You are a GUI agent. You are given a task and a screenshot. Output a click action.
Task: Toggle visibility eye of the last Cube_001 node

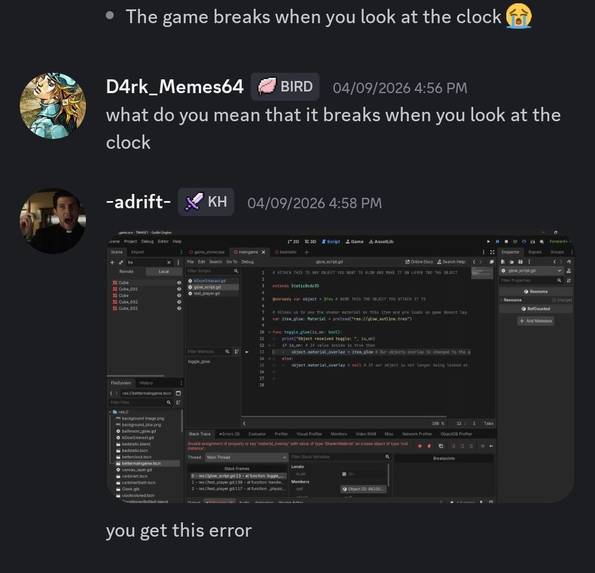click(x=179, y=309)
